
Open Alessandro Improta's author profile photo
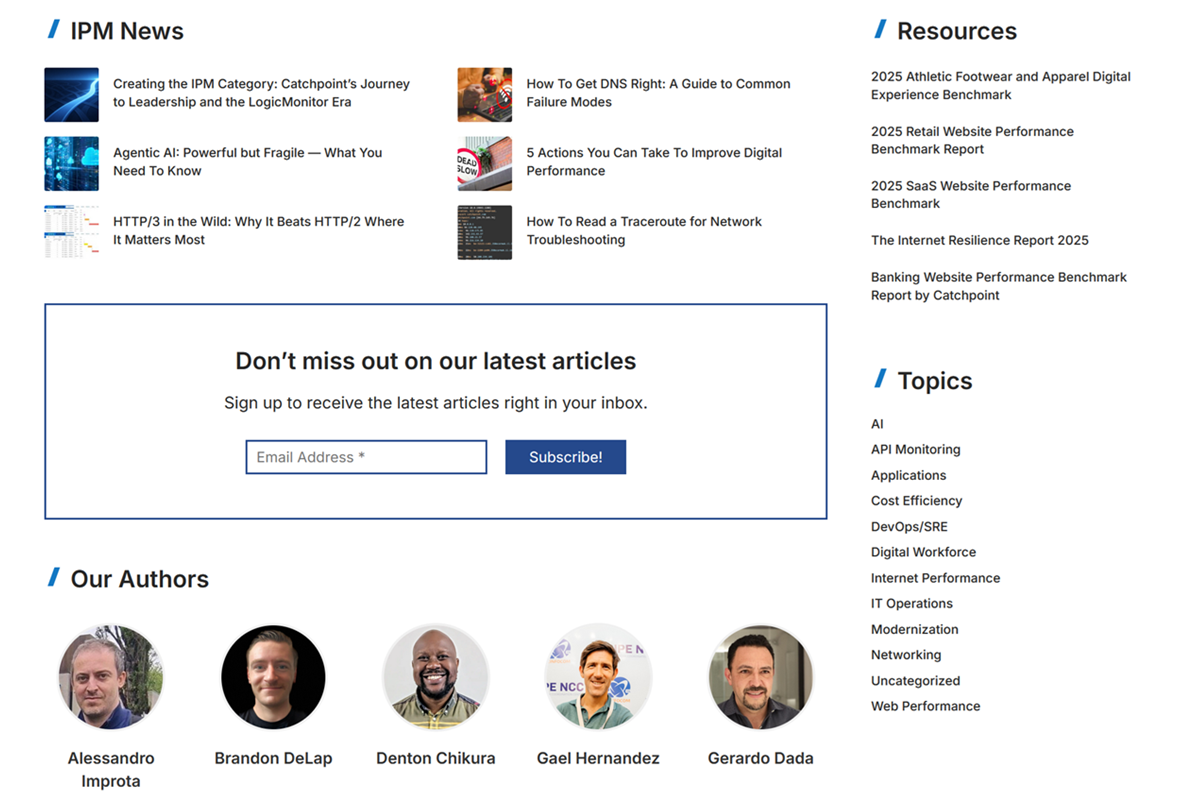pyautogui.click(x=111, y=676)
